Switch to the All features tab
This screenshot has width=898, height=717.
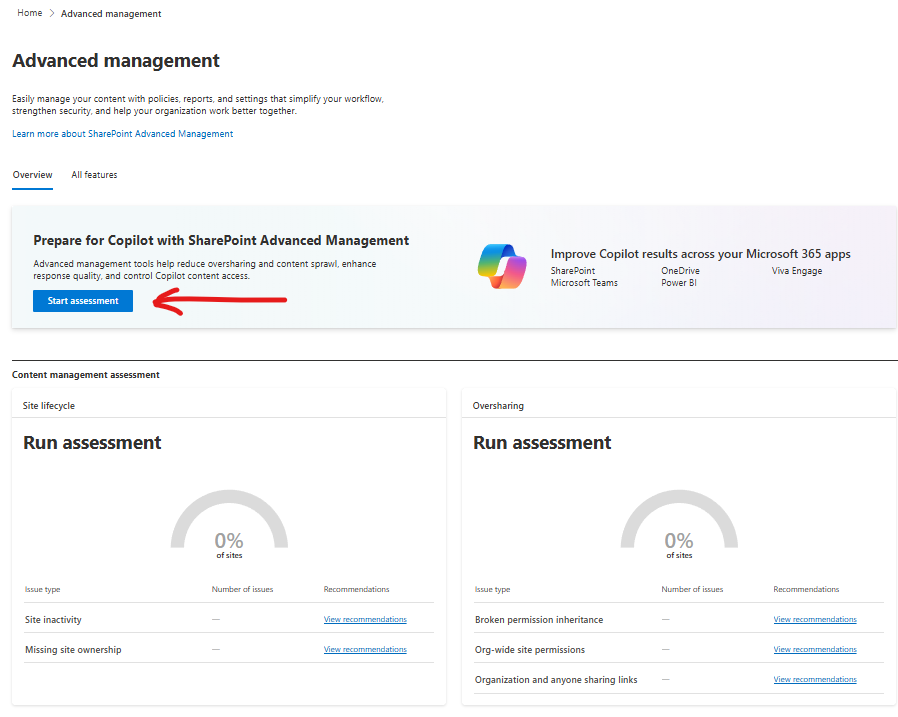[x=94, y=175]
